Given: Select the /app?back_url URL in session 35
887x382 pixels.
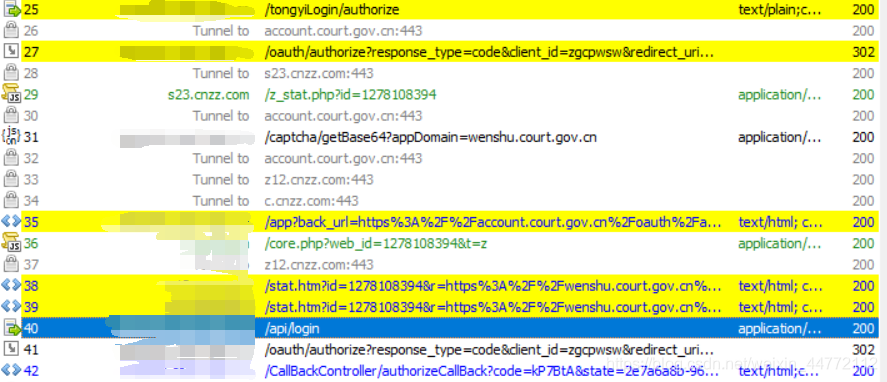Looking at the screenshot, I should pyautogui.click(x=493, y=222).
